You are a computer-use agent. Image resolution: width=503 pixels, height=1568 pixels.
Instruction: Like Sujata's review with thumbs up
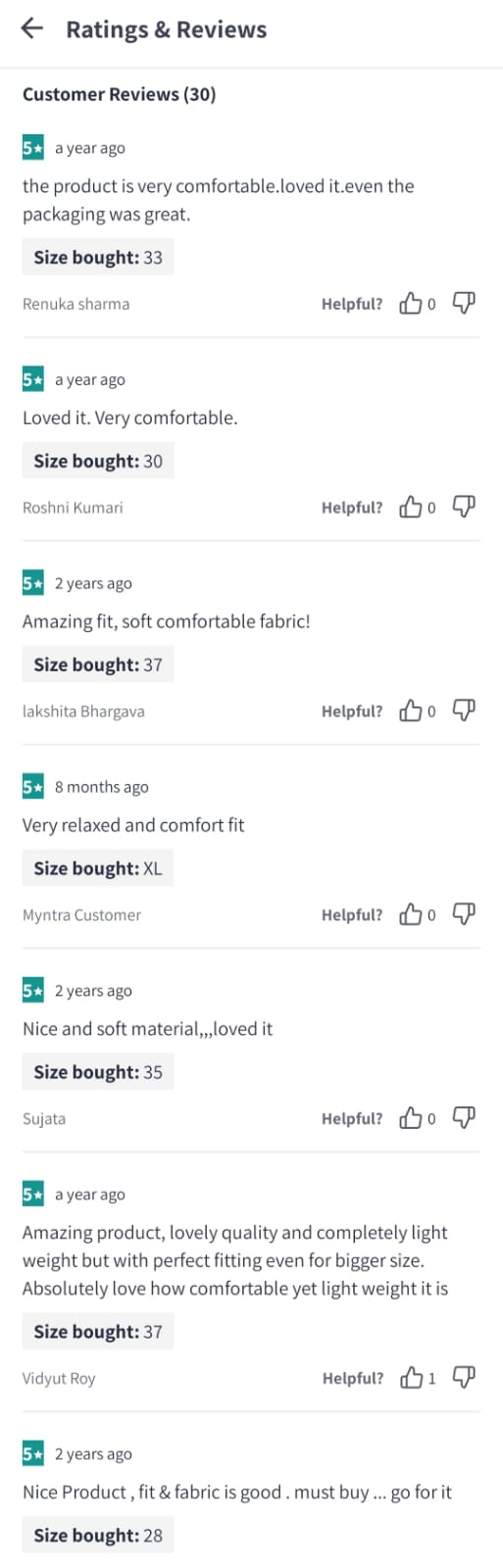(x=411, y=1119)
